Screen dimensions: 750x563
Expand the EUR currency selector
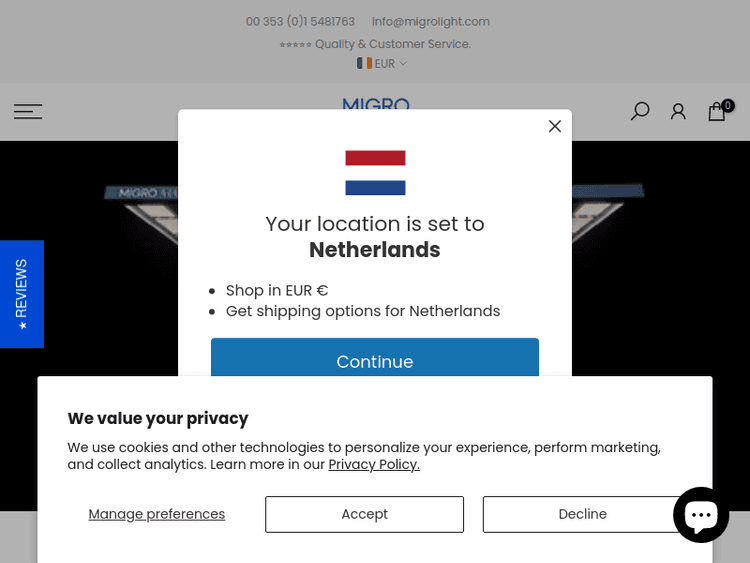pyautogui.click(x=382, y=63)
